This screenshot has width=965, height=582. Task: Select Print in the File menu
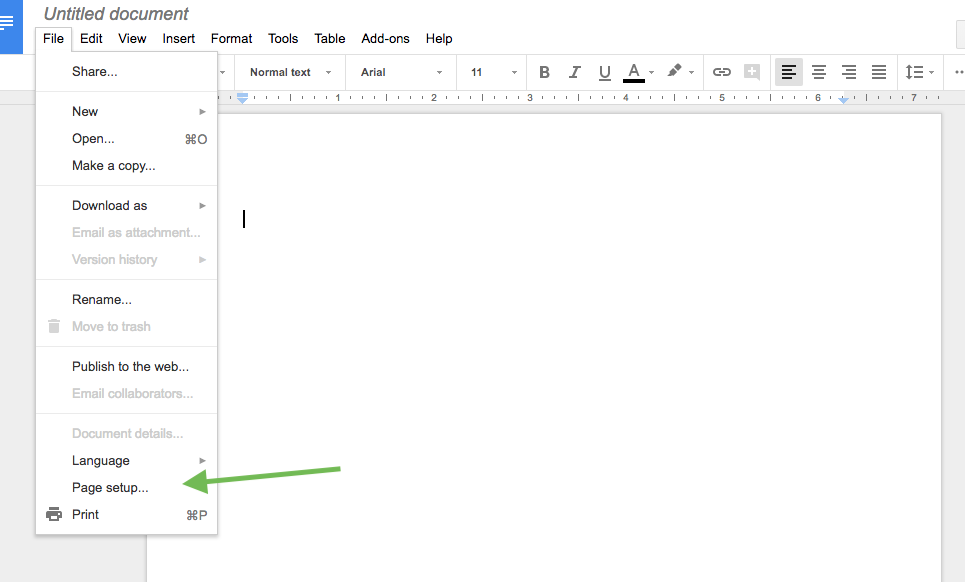point(86,515)
